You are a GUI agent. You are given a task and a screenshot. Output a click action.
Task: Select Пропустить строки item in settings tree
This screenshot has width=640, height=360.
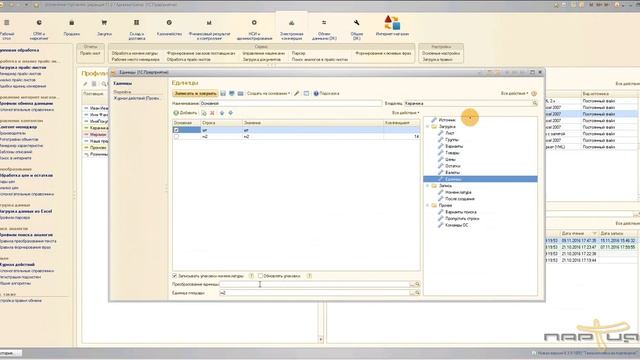click(462, 219)
